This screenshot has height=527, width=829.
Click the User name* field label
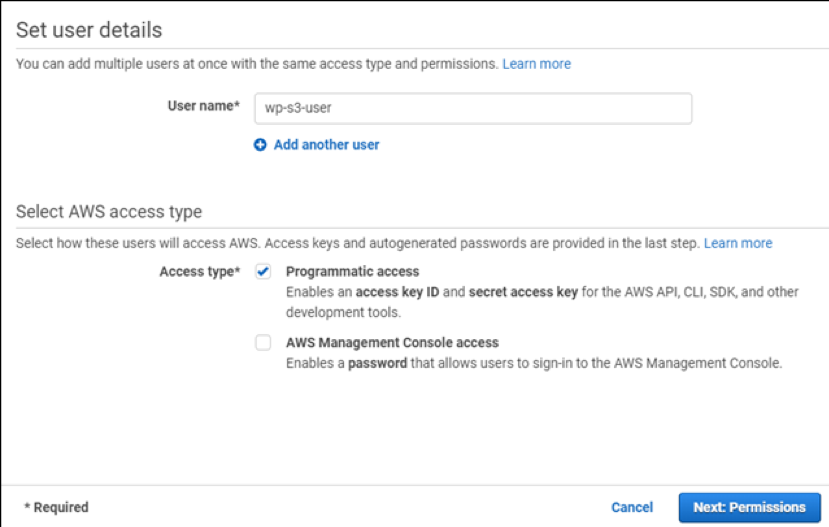tap(204, 106)
